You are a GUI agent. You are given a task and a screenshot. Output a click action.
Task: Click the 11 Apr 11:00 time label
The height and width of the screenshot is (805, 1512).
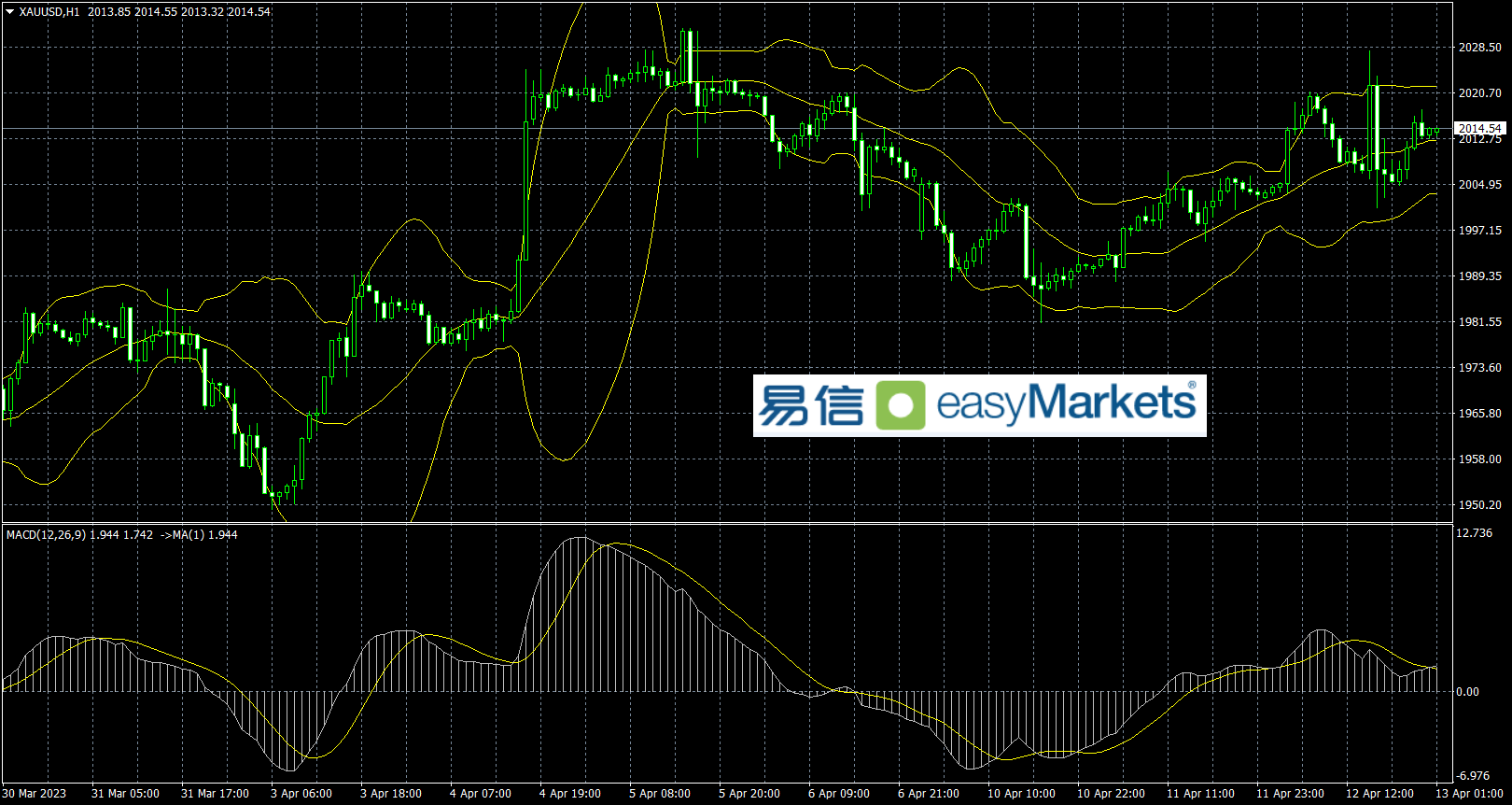click(1200, 794)
